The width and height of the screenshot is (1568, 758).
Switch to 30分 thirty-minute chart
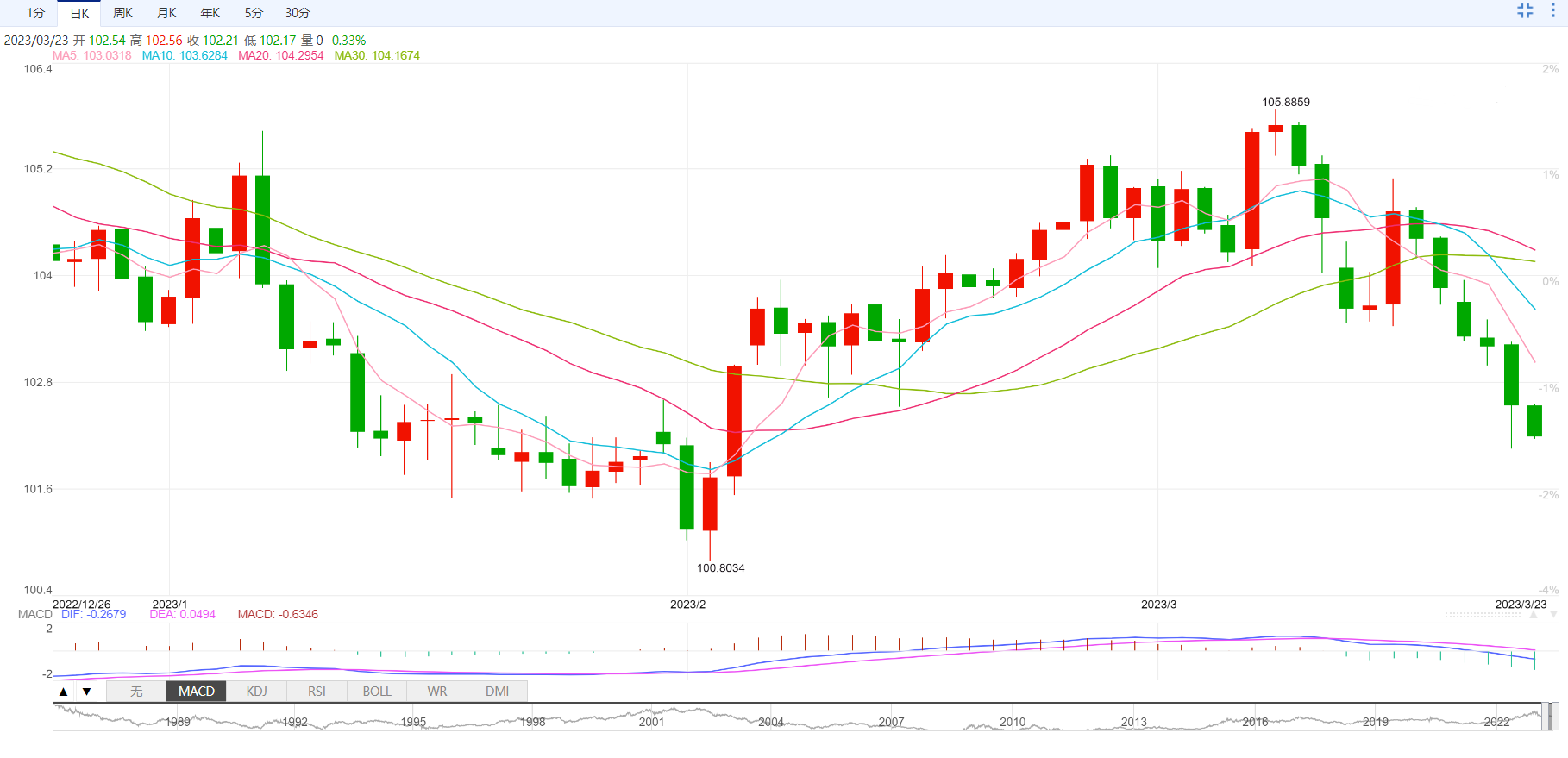click(x=298, y=13)
